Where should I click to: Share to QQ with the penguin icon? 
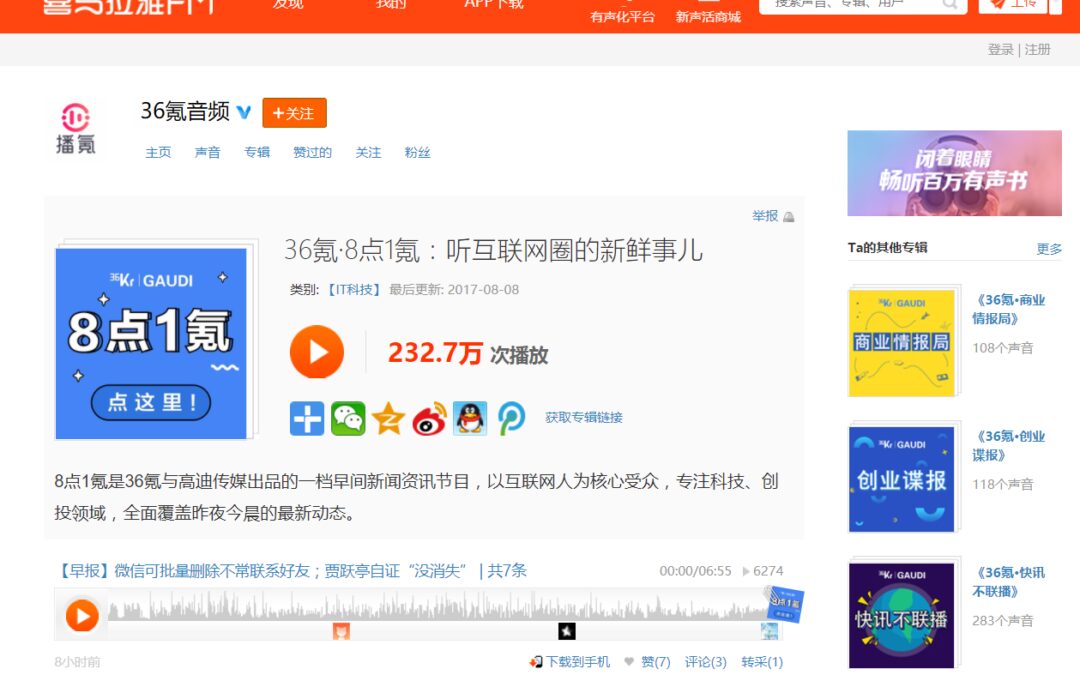470,418
